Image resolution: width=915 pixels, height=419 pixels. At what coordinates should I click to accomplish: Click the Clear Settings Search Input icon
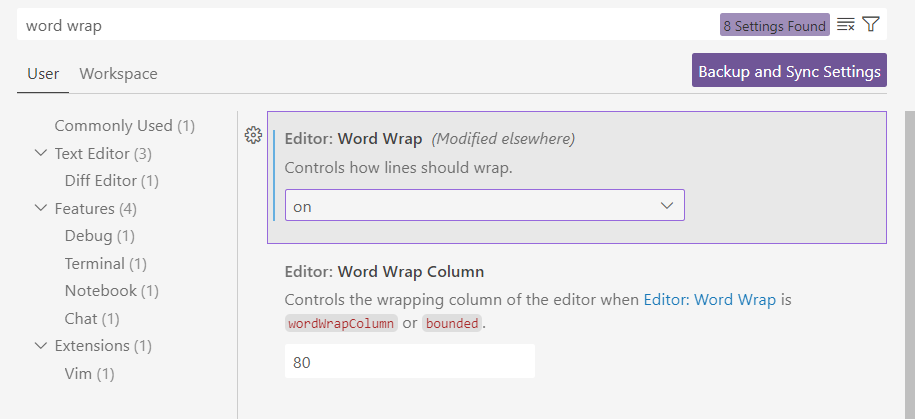click(845, 25)
